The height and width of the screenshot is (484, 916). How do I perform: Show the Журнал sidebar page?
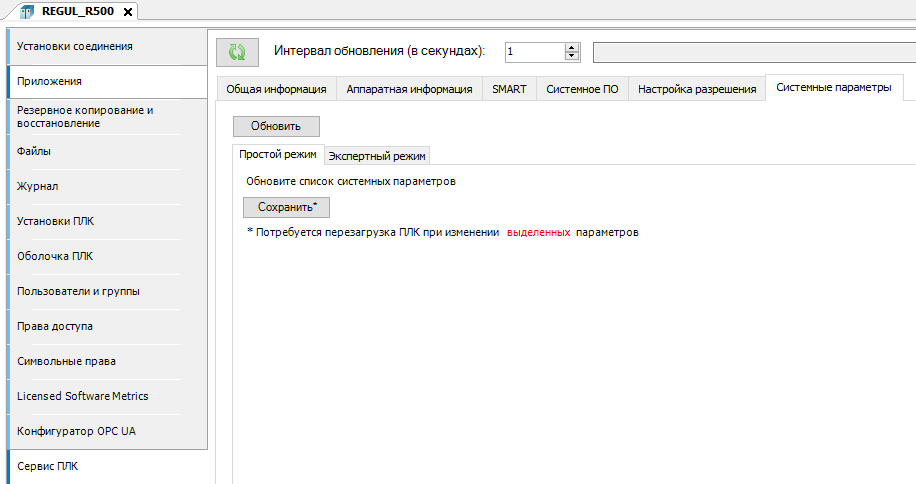pyautogui.click(x=38, y=187)
